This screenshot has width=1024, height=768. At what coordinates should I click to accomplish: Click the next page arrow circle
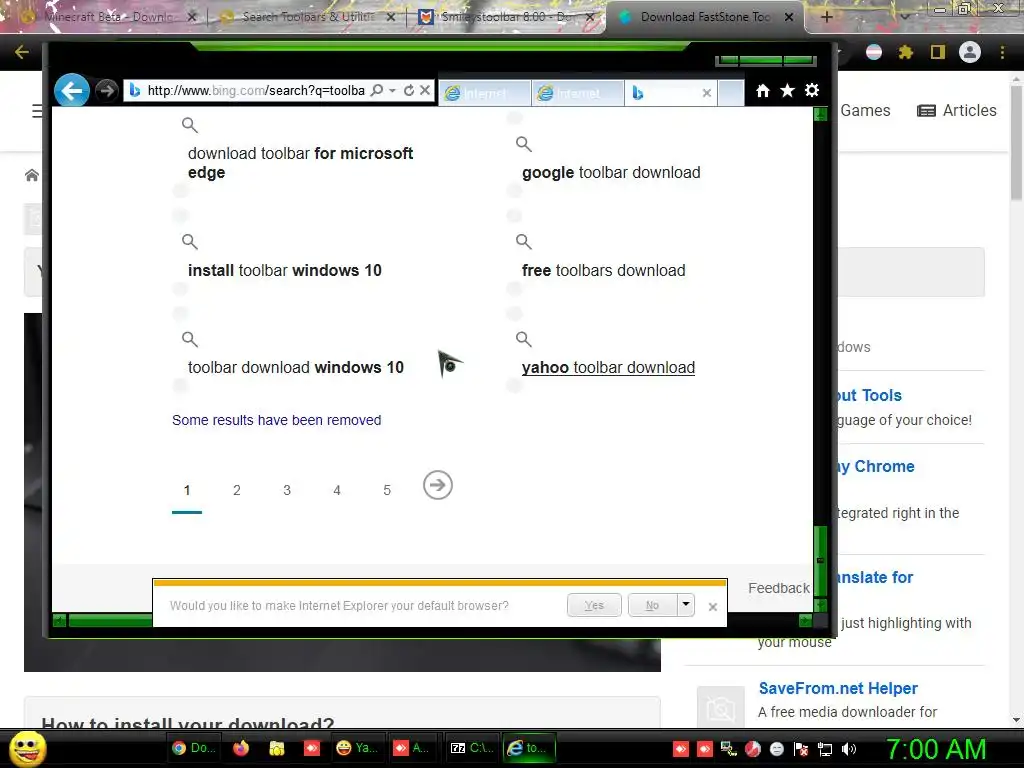click(x=438, y=485)
